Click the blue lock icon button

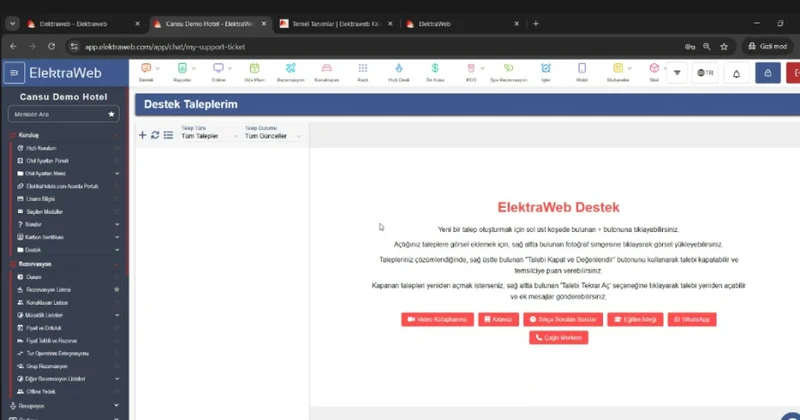click(767, 73)
